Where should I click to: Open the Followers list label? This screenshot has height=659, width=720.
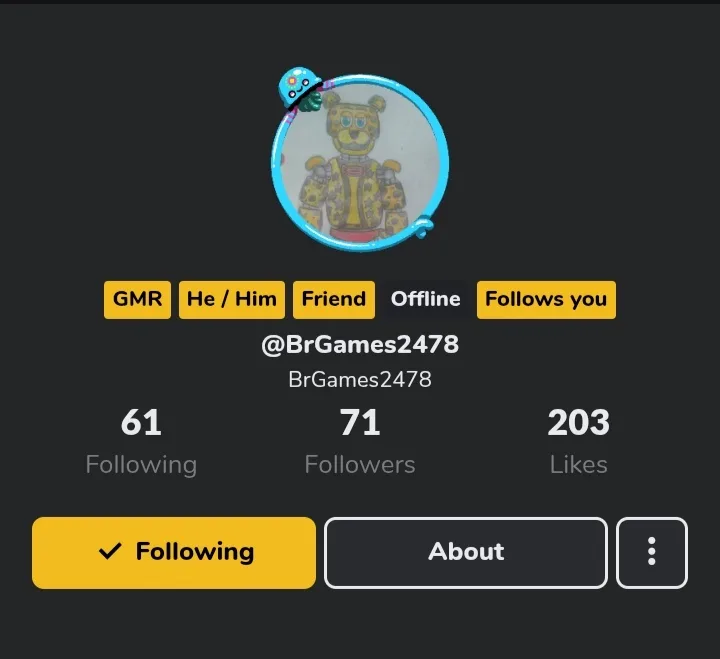[x=360, y=464]
